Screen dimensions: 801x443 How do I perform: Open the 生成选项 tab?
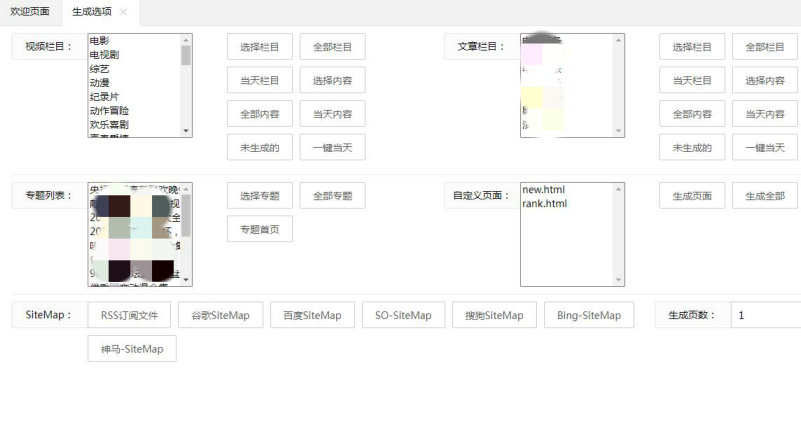pos(92,12)
